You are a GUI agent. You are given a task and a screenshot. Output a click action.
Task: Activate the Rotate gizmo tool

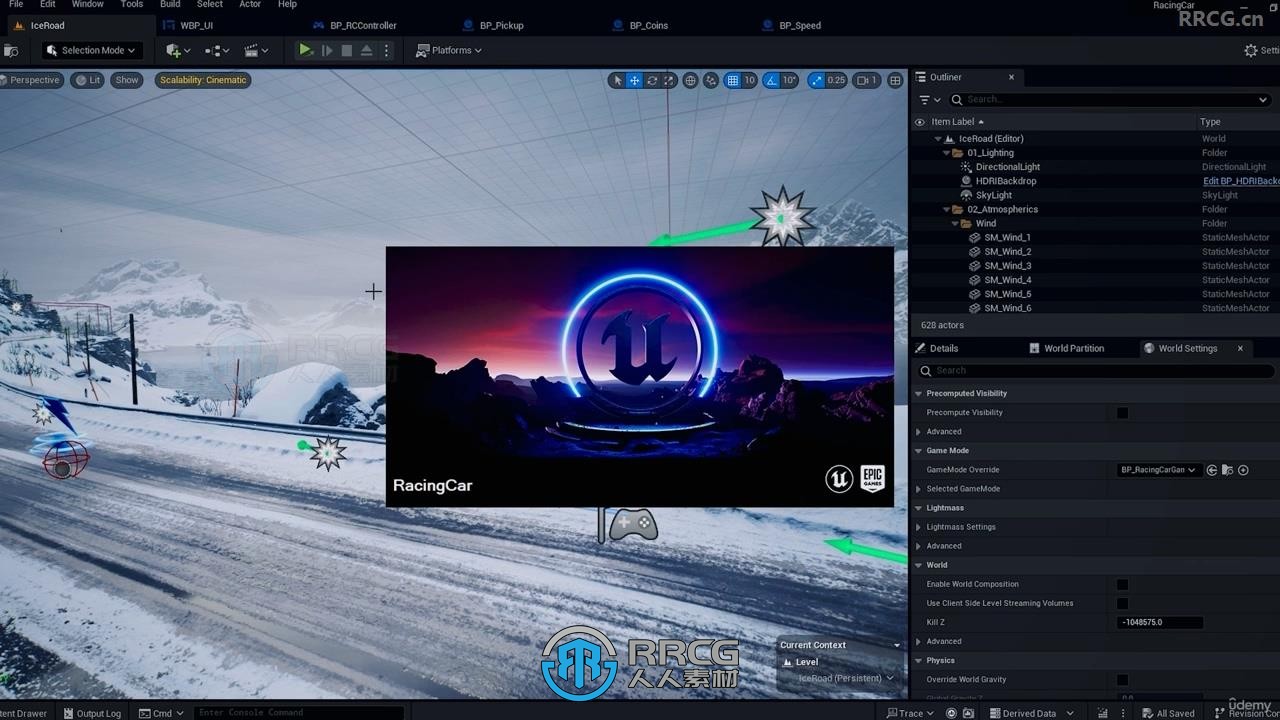[x=652, y=80]
